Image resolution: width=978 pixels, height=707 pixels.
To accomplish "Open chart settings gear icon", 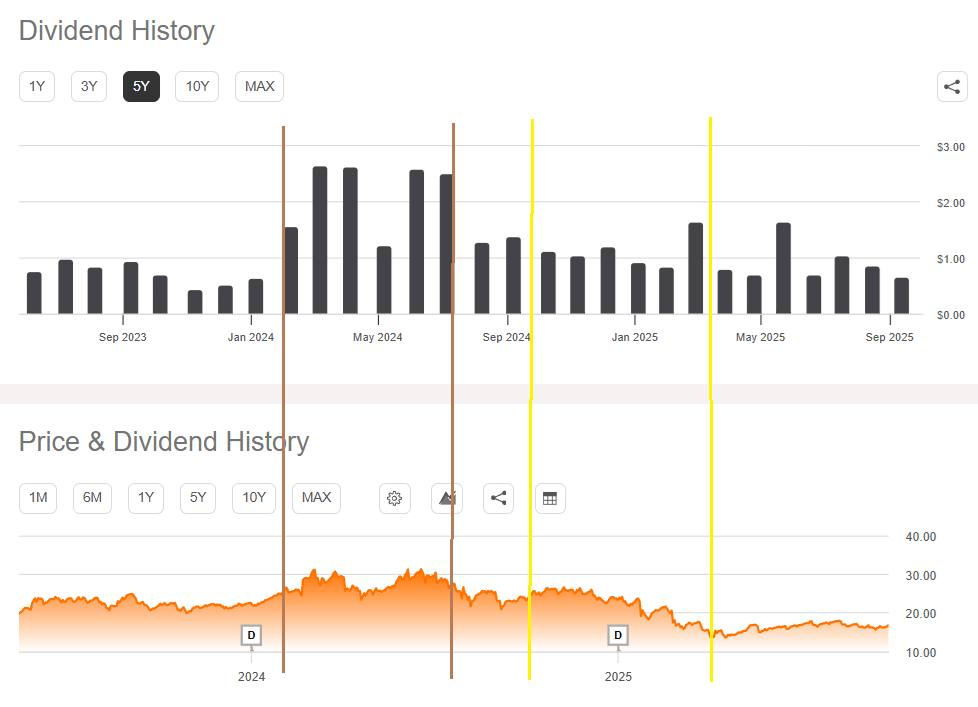I will [x=395, y=498].
